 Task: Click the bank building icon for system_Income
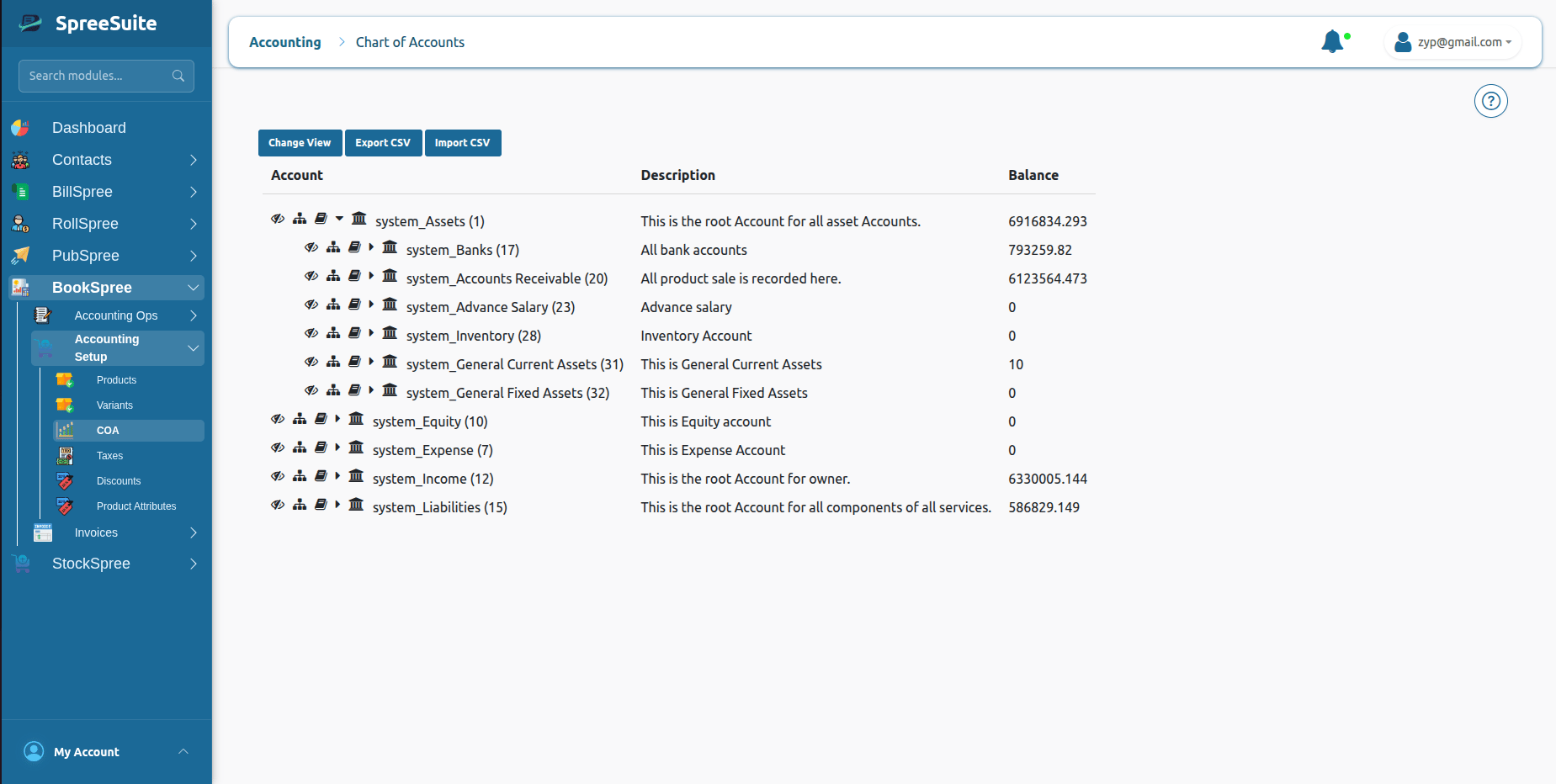point(357,476)
